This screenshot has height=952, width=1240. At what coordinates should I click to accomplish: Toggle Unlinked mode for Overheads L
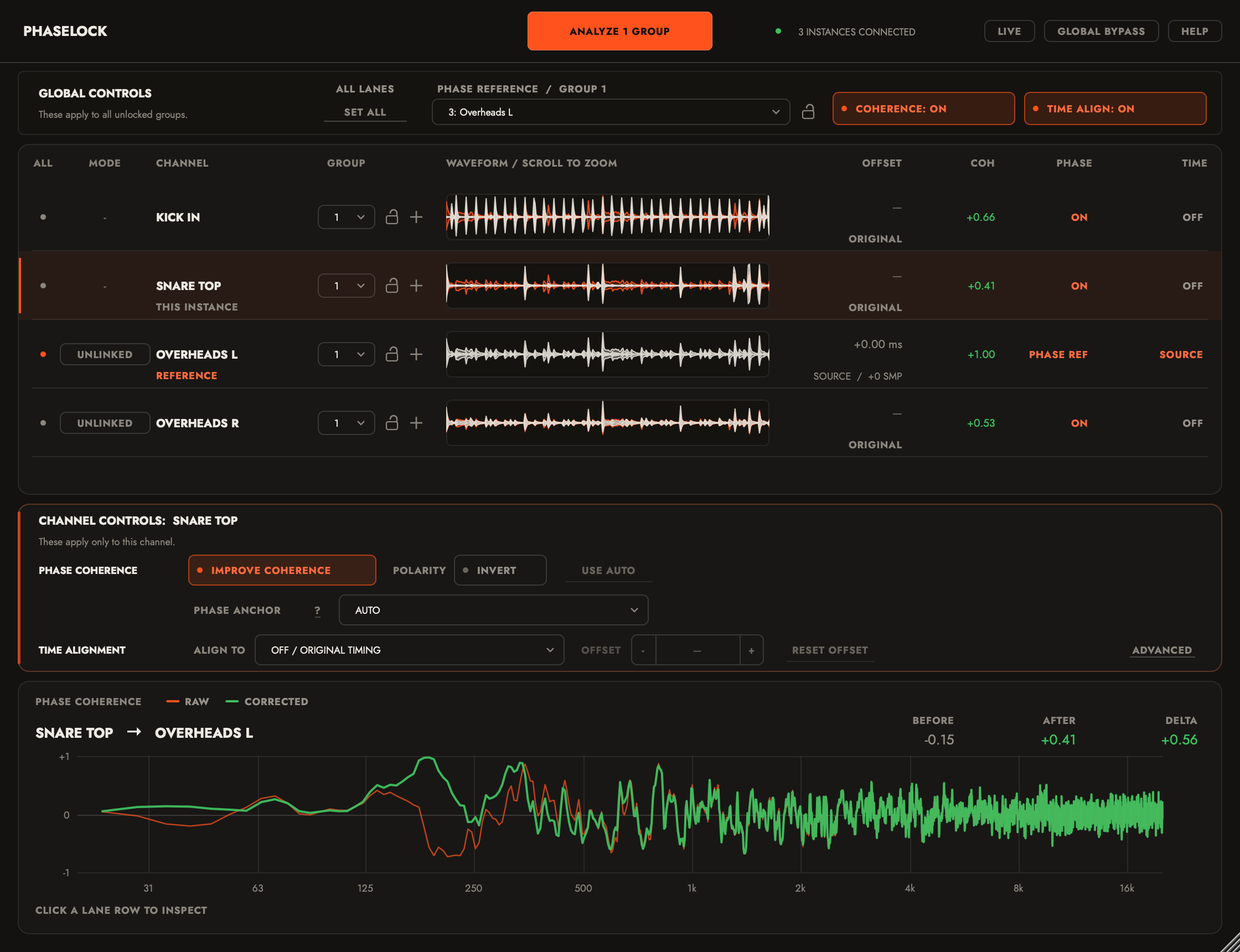pyautogui.click(x=105, y=354)
